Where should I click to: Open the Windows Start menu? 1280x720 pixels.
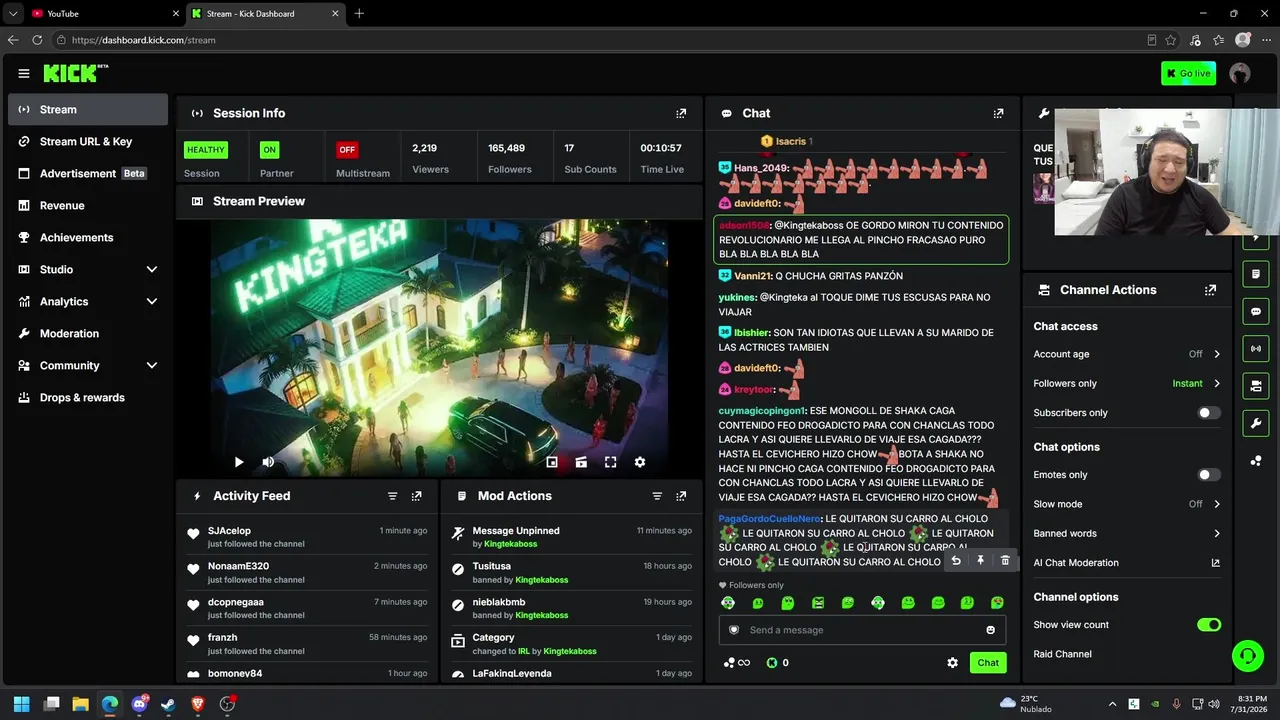(22, 704)
